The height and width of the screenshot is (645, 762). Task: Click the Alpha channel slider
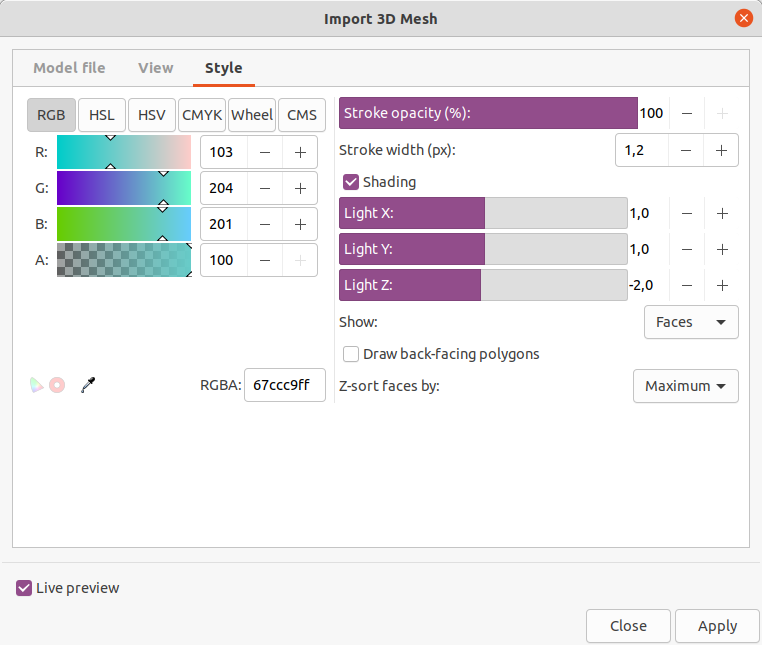(124, 260)
